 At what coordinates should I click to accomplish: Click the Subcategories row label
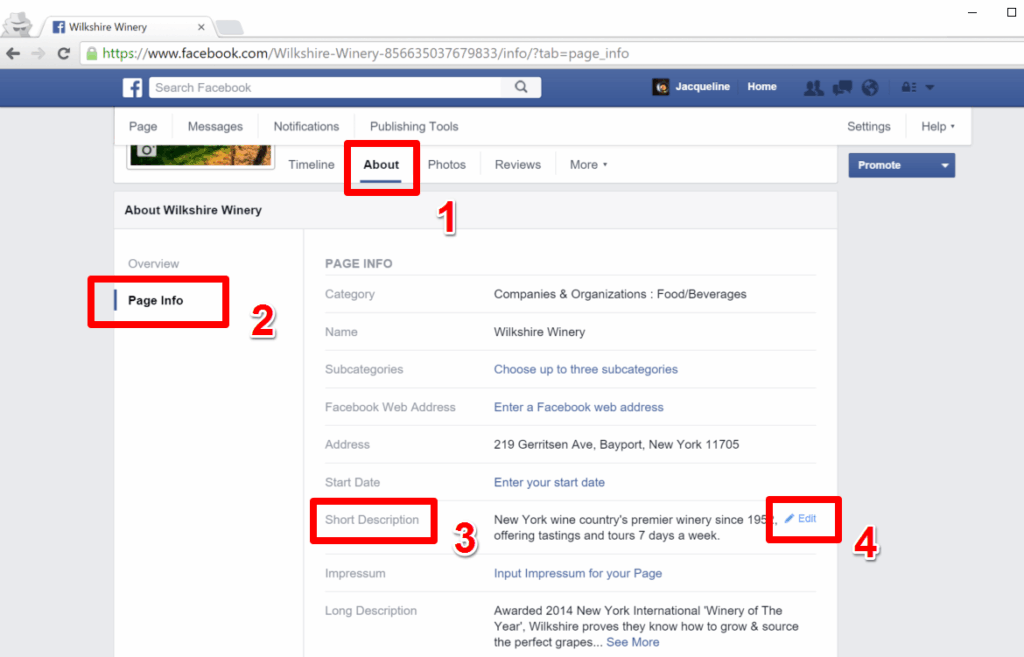pos(364,370)
